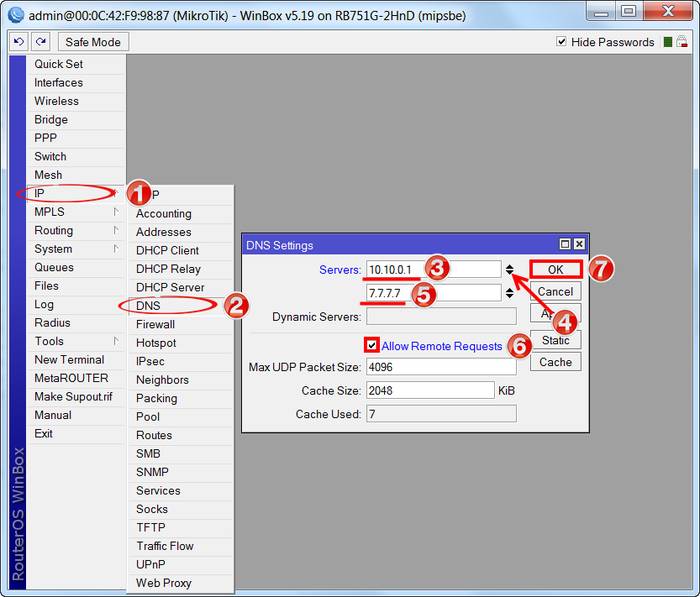Click up/down arrows beside 10.10.0.1 server

[x=510, y=269]
